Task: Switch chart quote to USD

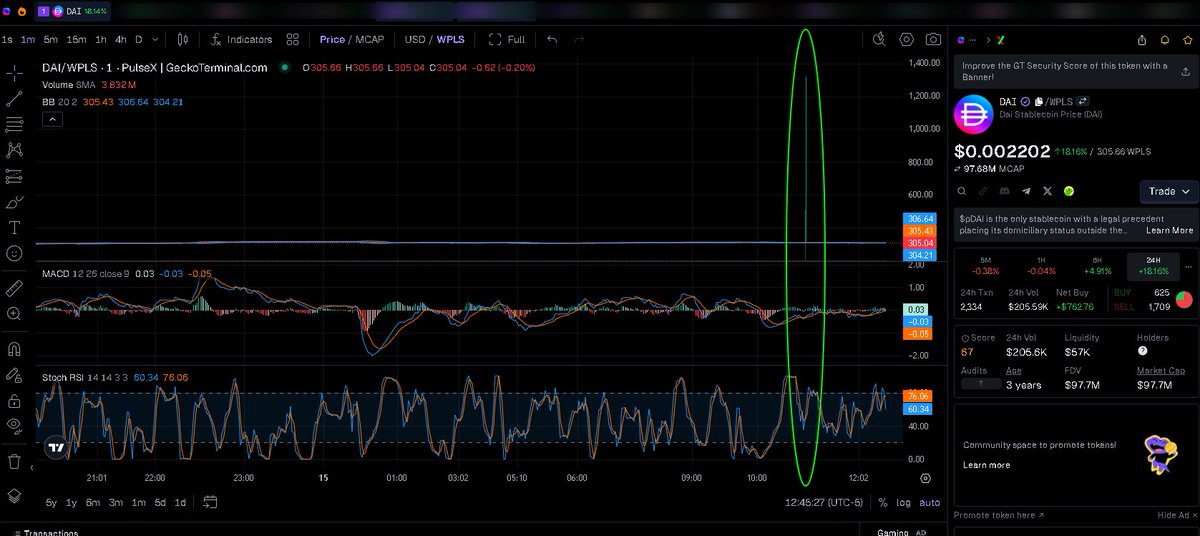Action: click(x=415, y=39)
